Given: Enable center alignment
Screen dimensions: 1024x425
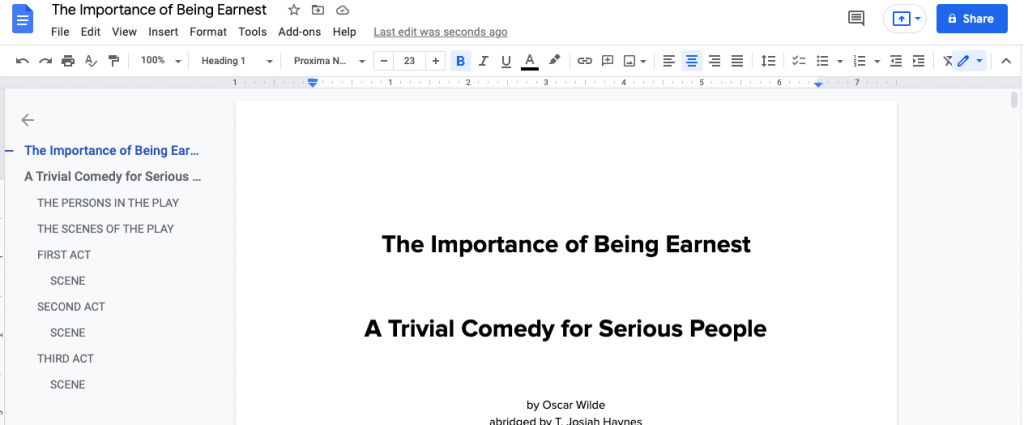Looking at the screenshot, I should click(x=691, y=61).
